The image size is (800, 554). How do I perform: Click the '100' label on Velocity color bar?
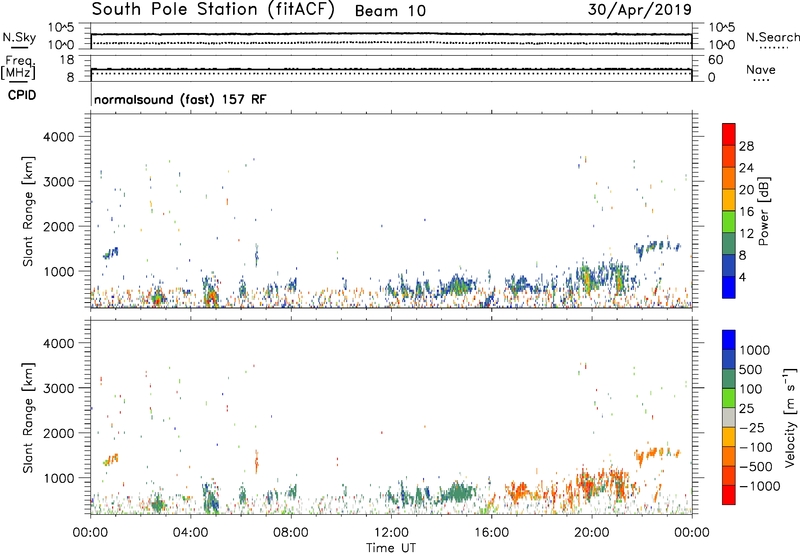751,389
